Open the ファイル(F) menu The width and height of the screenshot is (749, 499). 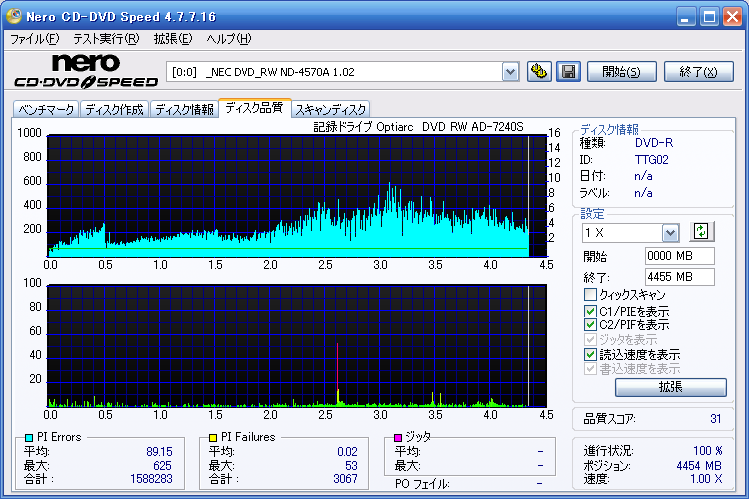tap(34, 39)
